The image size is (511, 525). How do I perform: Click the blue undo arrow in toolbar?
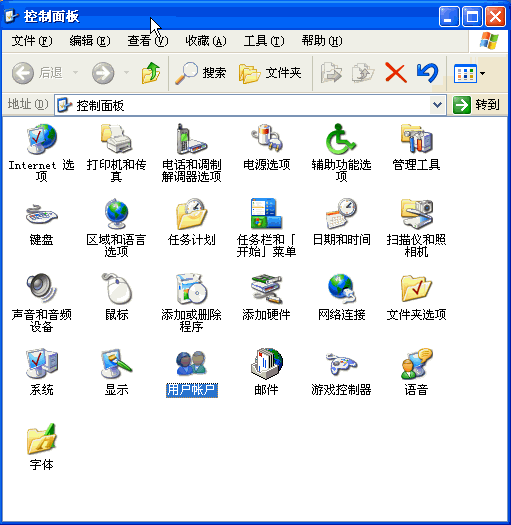(x=427, y=73)
